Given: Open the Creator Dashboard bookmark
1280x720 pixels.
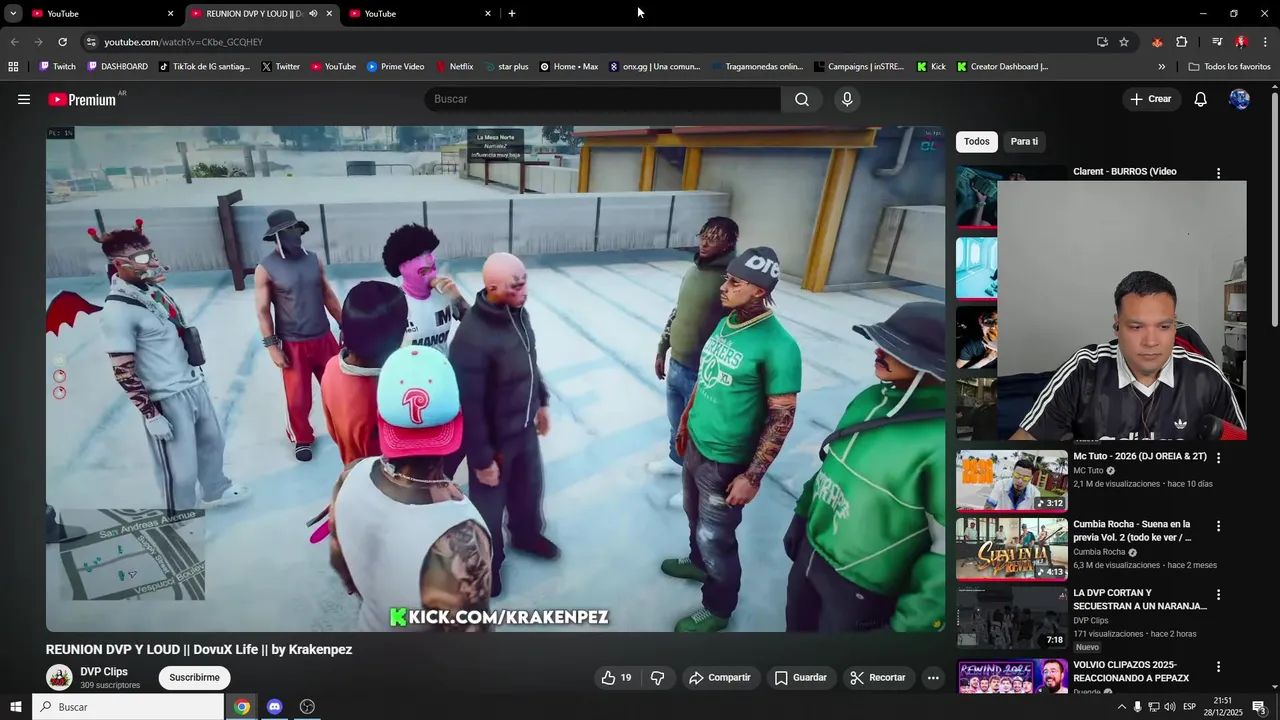Looking at the screenshot, I should tap(1002, 67).
